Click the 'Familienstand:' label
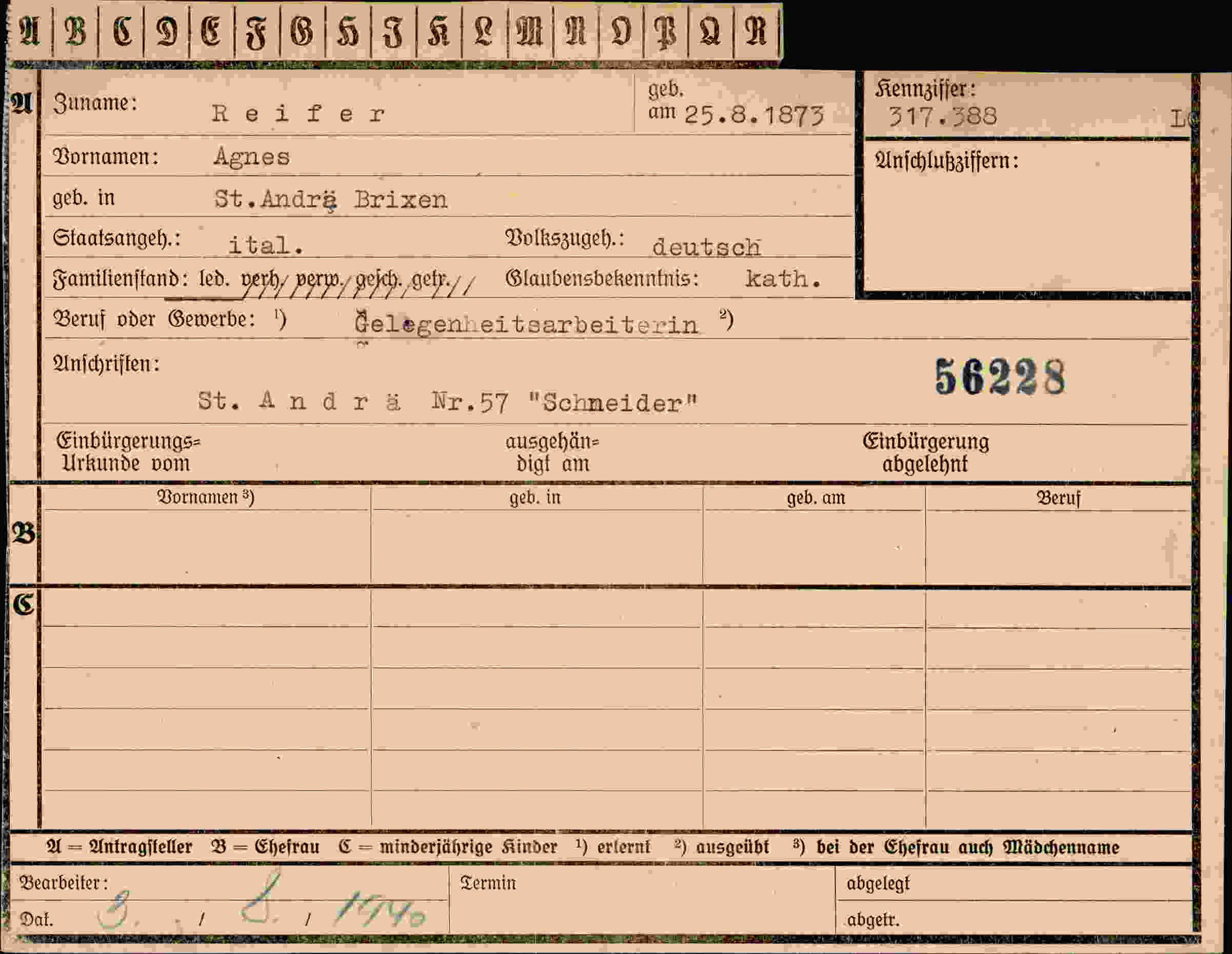Image resolution: width=1232 pixels, height=954 pixels. click(x=120, y=279)
